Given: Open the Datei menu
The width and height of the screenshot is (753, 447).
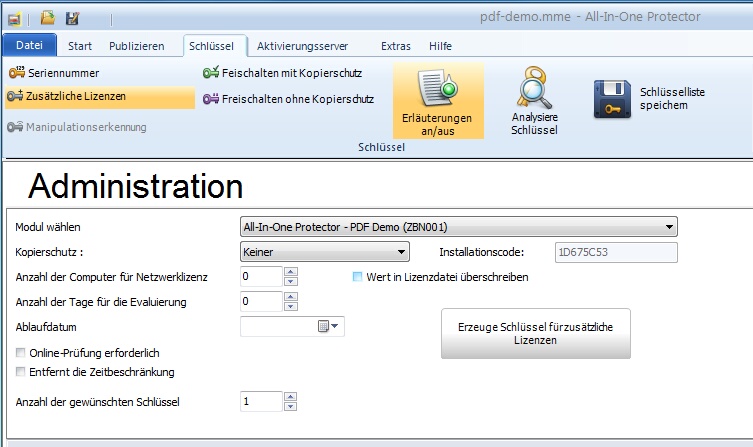Looking at the screenshot, I should tap(29, 46).
